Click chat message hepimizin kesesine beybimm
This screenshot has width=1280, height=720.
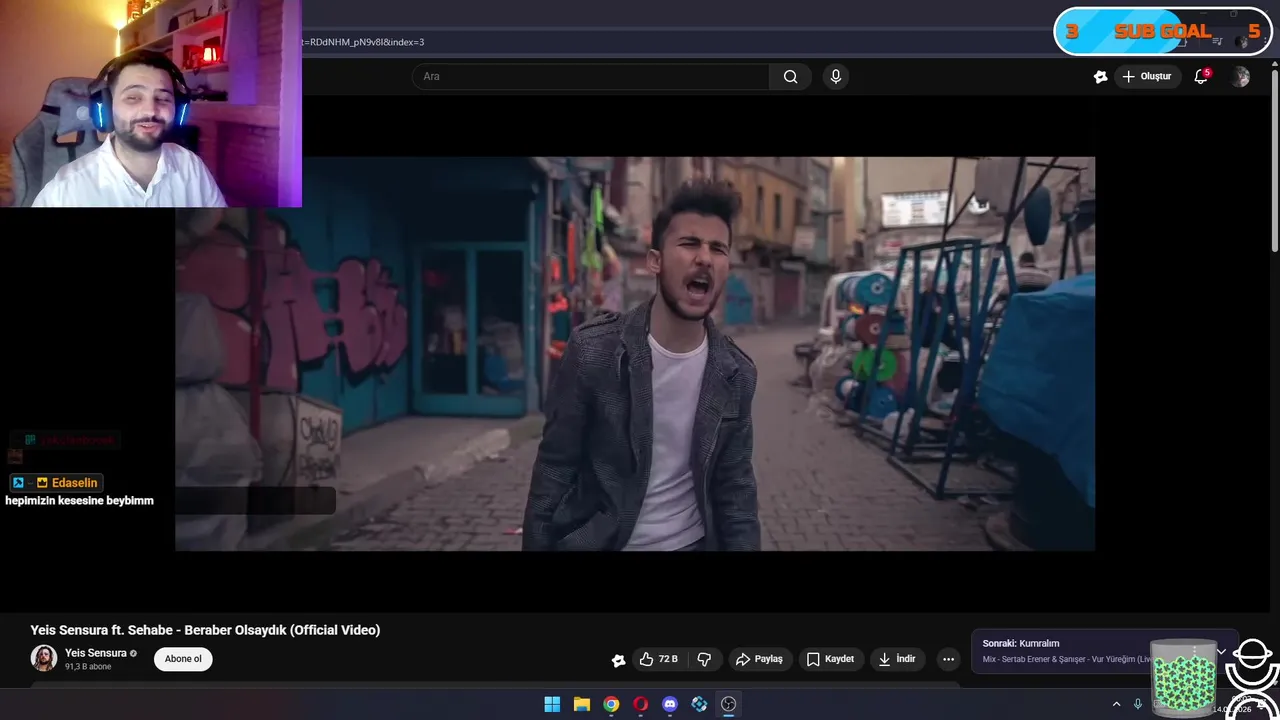(x=79, y=500)
